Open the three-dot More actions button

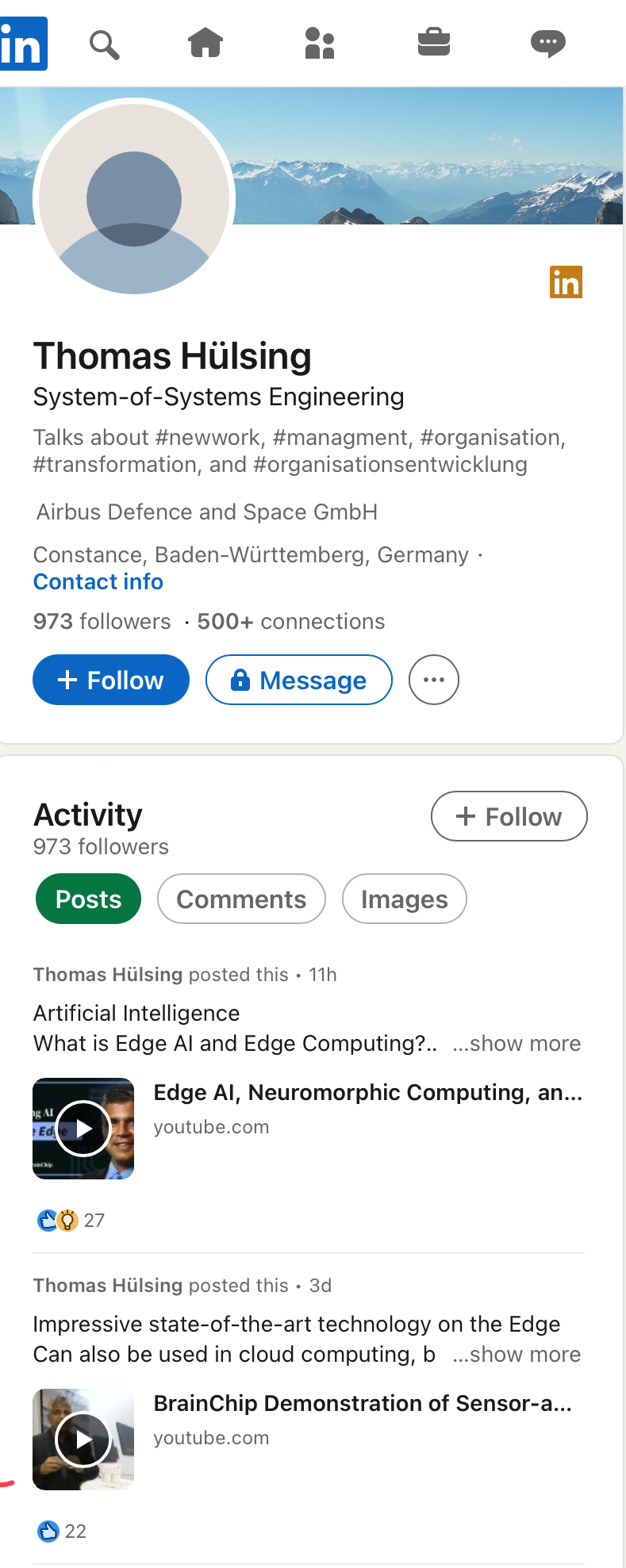pyautogui.click(x=434, y=680)
